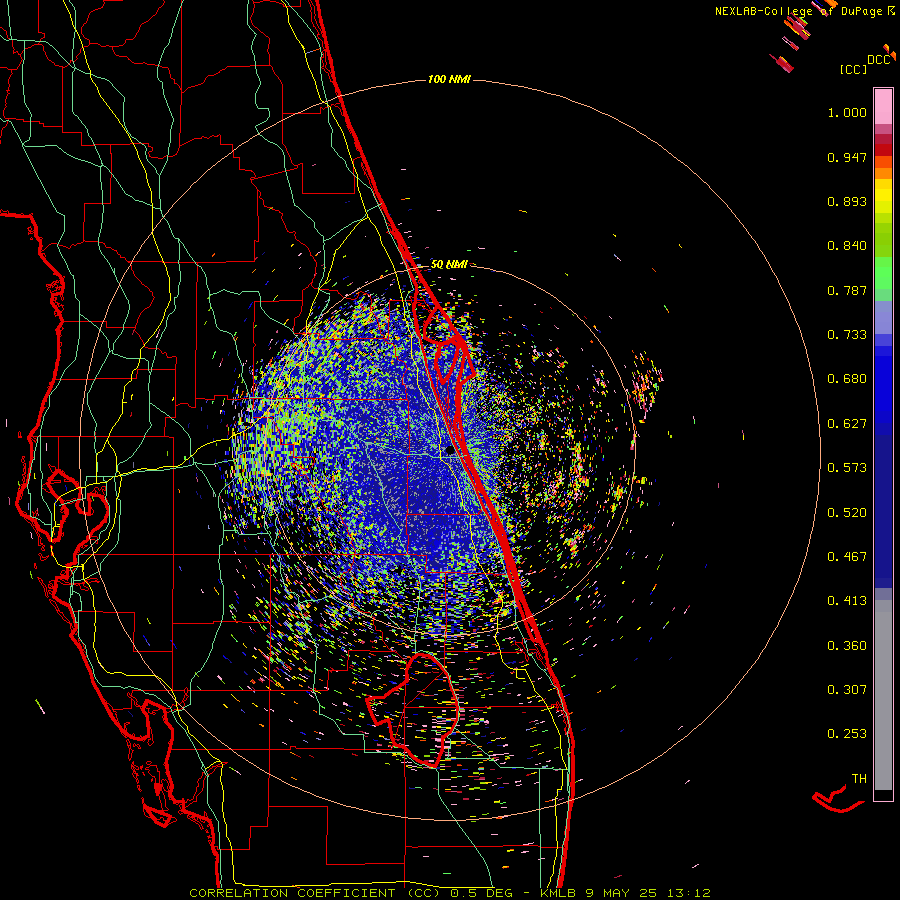The height and width of the screenshot is (900, 900).
Task: Select the 0.573 scale value
Action: 847,468
